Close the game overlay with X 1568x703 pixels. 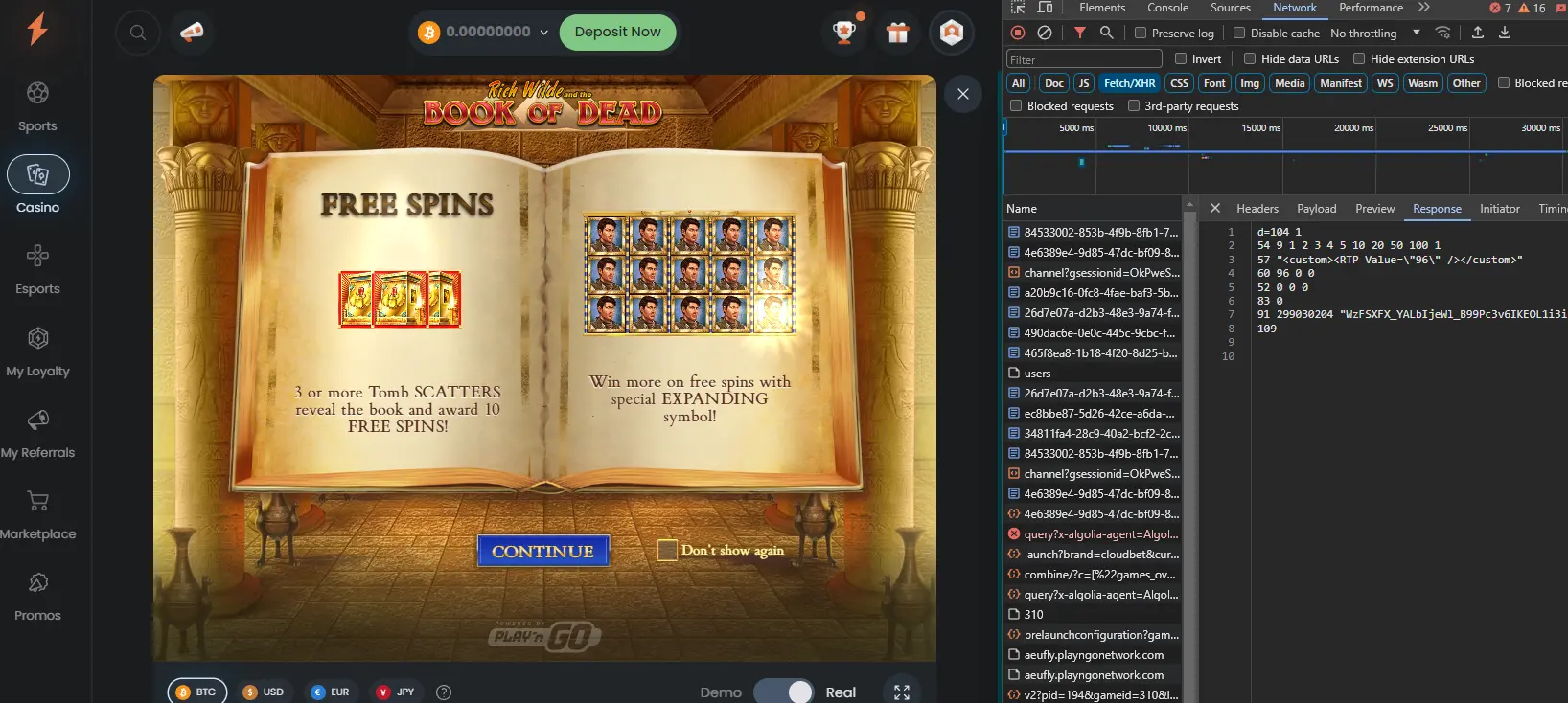(x=963, y=94)
